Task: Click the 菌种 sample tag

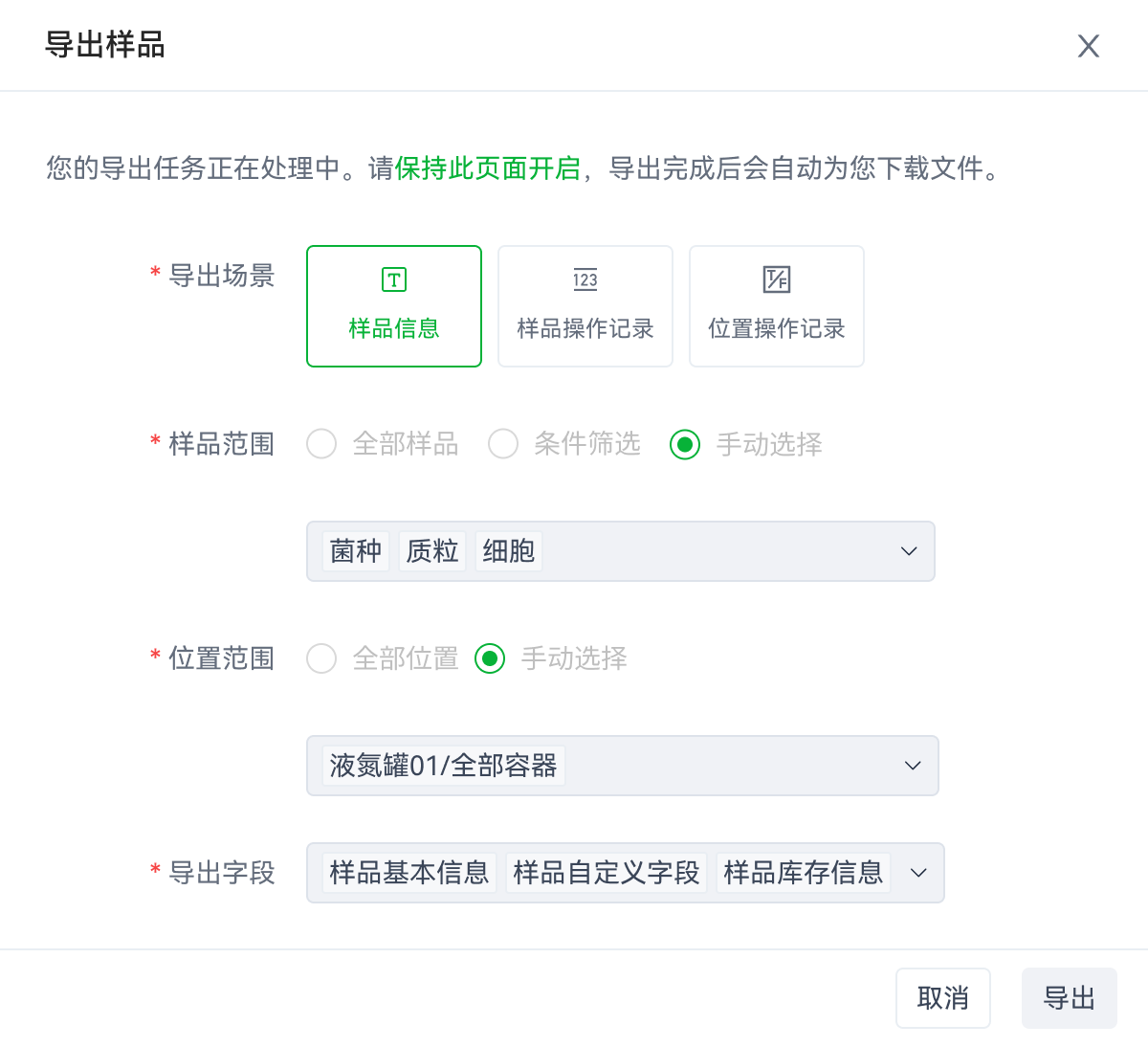Action: [355, 551]
